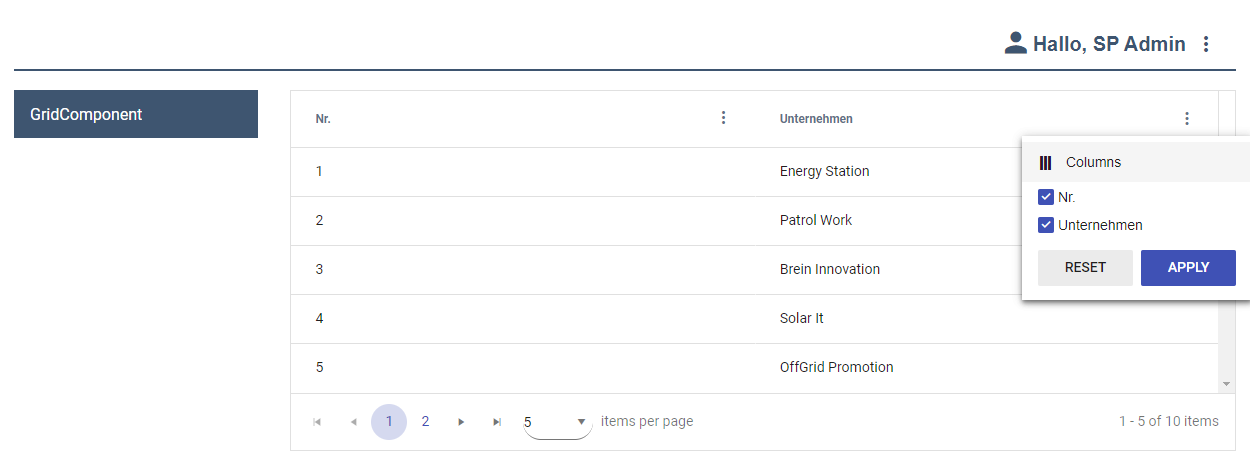Open the header three-dot menu beside SP Admin
Viewport: 1250px width, 465px height.
1206,44
